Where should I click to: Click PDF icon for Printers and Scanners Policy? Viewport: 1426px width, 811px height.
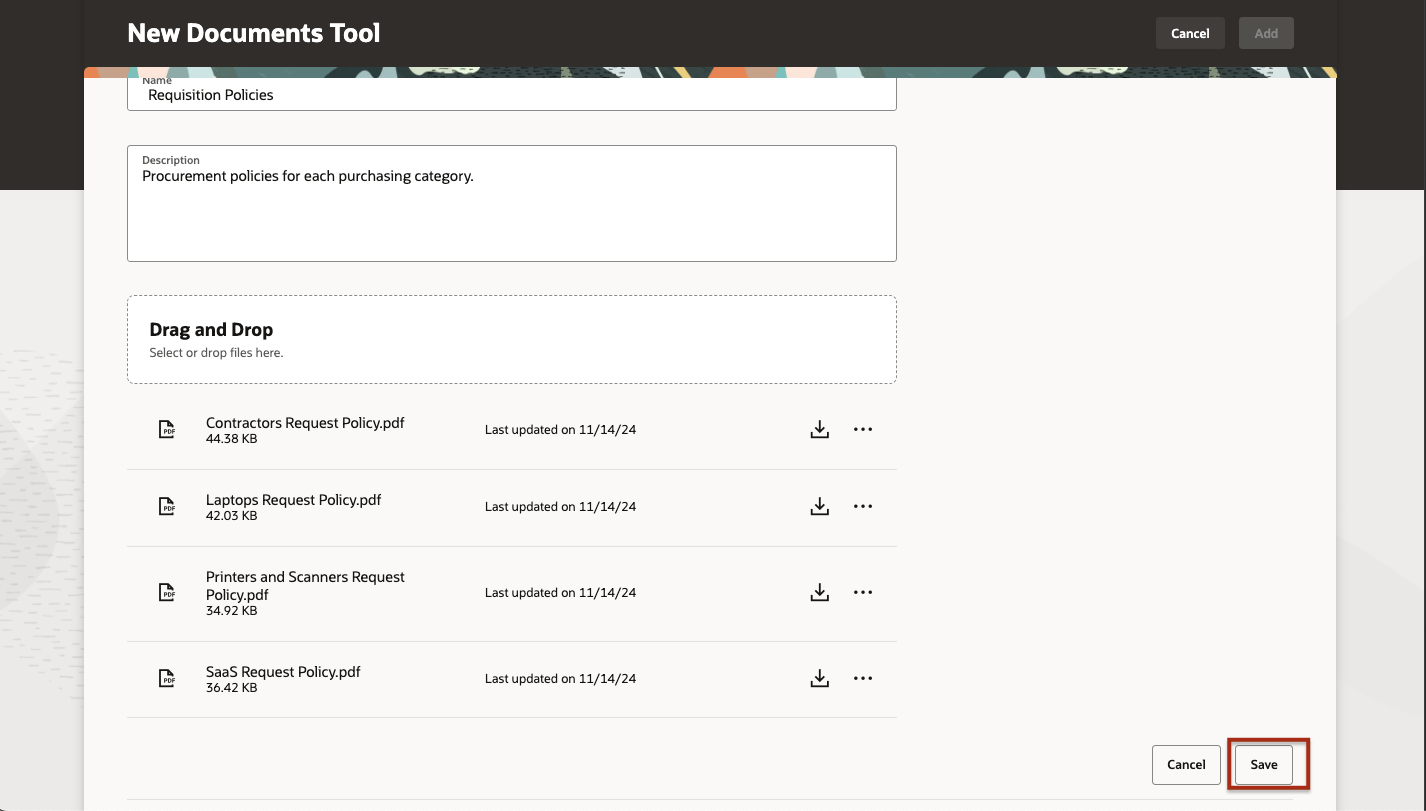[167, 593]
